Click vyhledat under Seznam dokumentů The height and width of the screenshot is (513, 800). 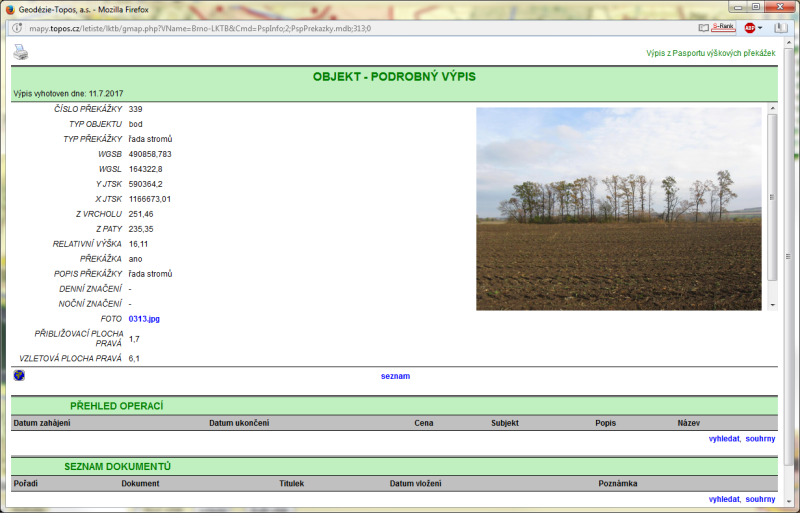pos(724,499)
